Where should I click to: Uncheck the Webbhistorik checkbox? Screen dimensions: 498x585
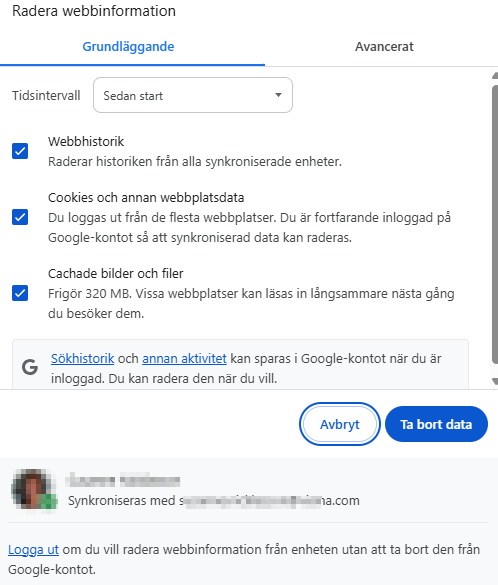pos(20,151)
